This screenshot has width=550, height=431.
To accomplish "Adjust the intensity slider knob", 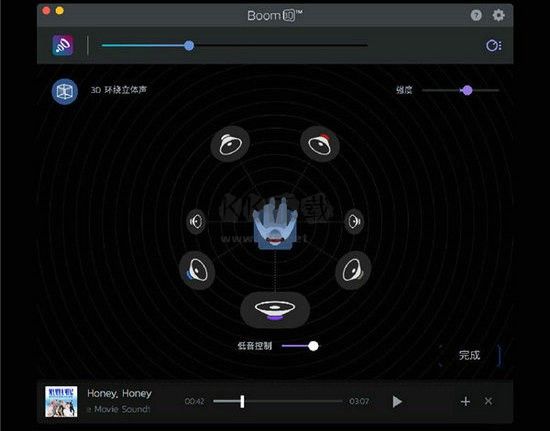I will click(x=467, y=90).
